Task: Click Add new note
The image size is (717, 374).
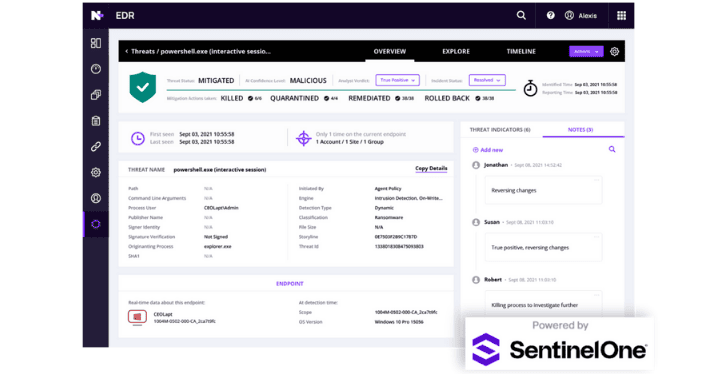Action: (488, 150)
